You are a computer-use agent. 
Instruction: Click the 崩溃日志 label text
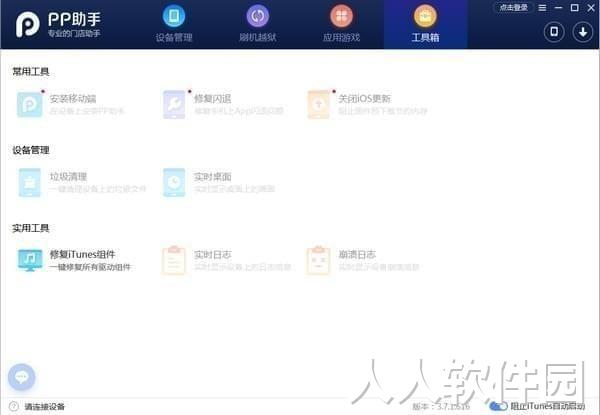click(357, 254)
